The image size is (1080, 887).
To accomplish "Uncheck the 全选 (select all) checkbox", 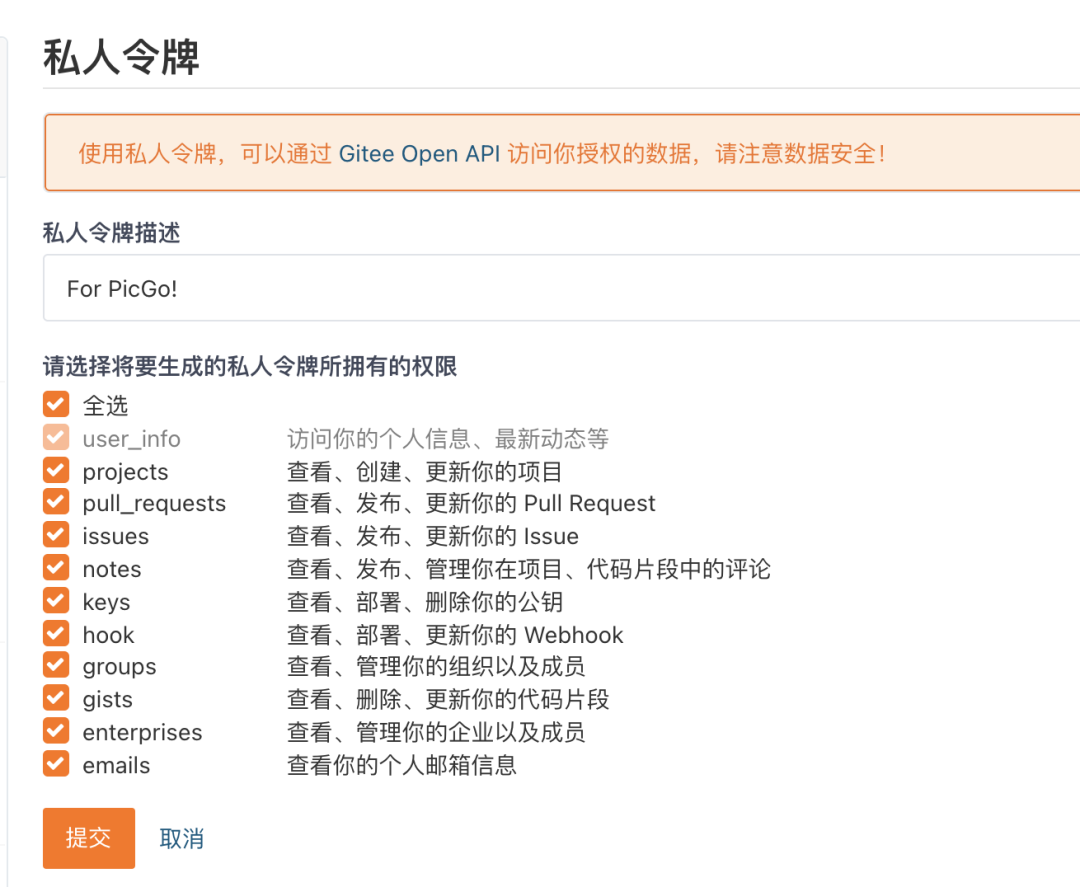I will (56, 405).
